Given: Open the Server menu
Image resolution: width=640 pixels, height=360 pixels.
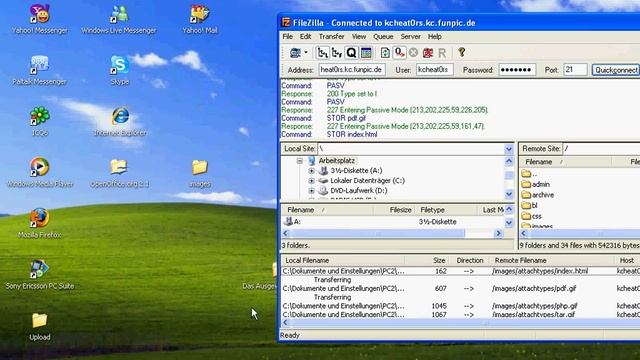Looking at the screenshot, I should [x=410, y=37].
